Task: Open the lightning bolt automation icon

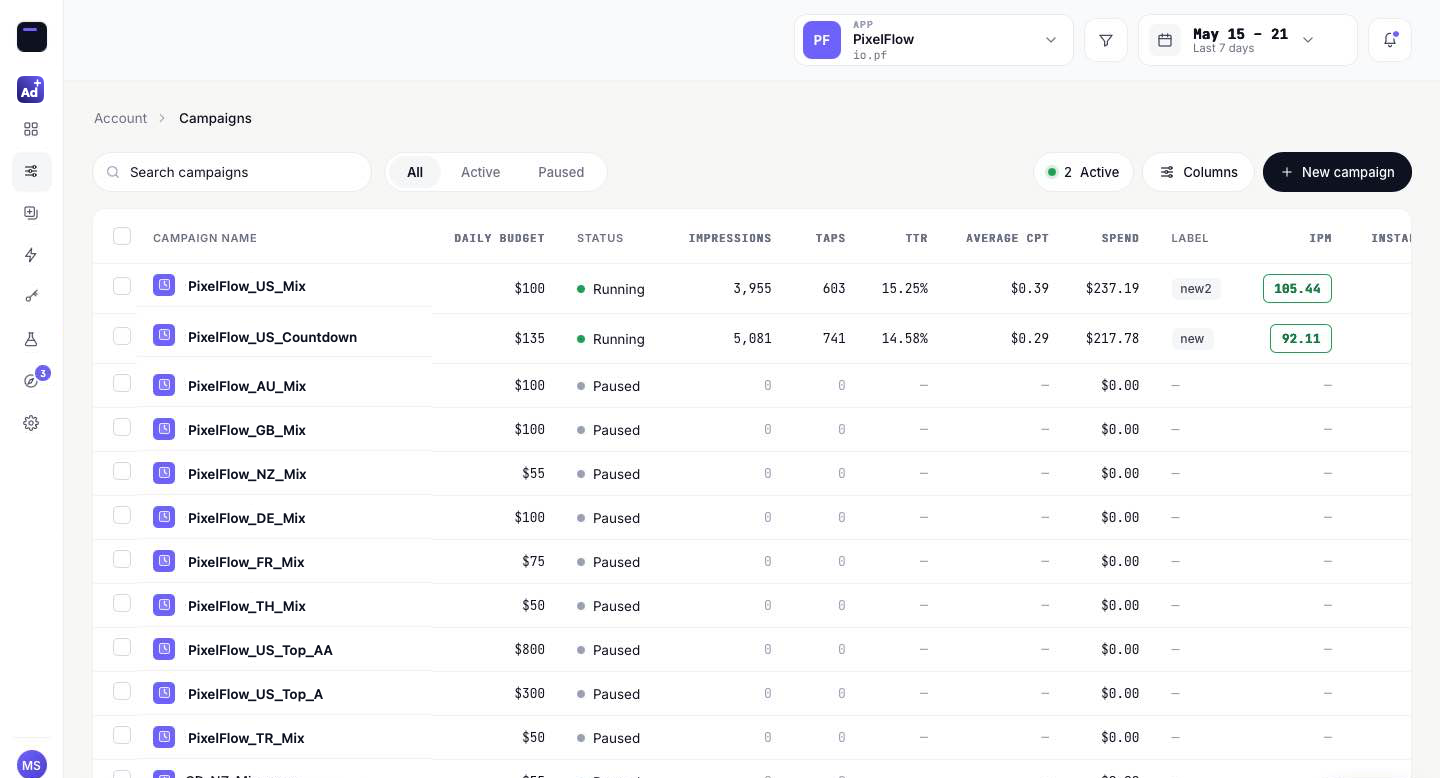Action: click(31, 255)
